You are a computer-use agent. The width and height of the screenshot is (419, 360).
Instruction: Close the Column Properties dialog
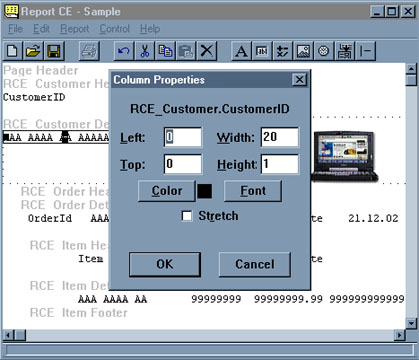(x=299, y=80)
